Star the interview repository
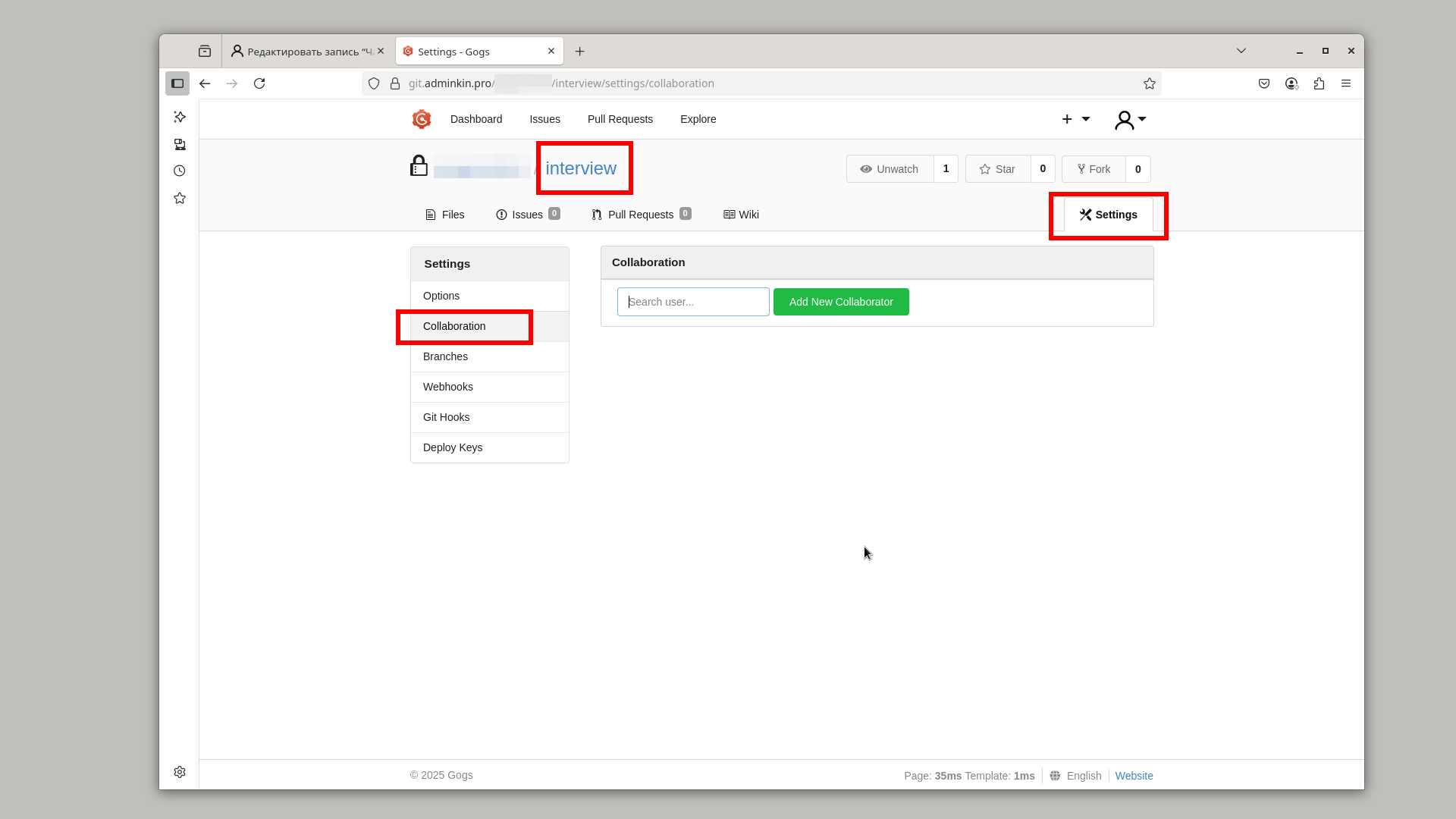The image size is (1456, 819). click(x=998, y=169)
